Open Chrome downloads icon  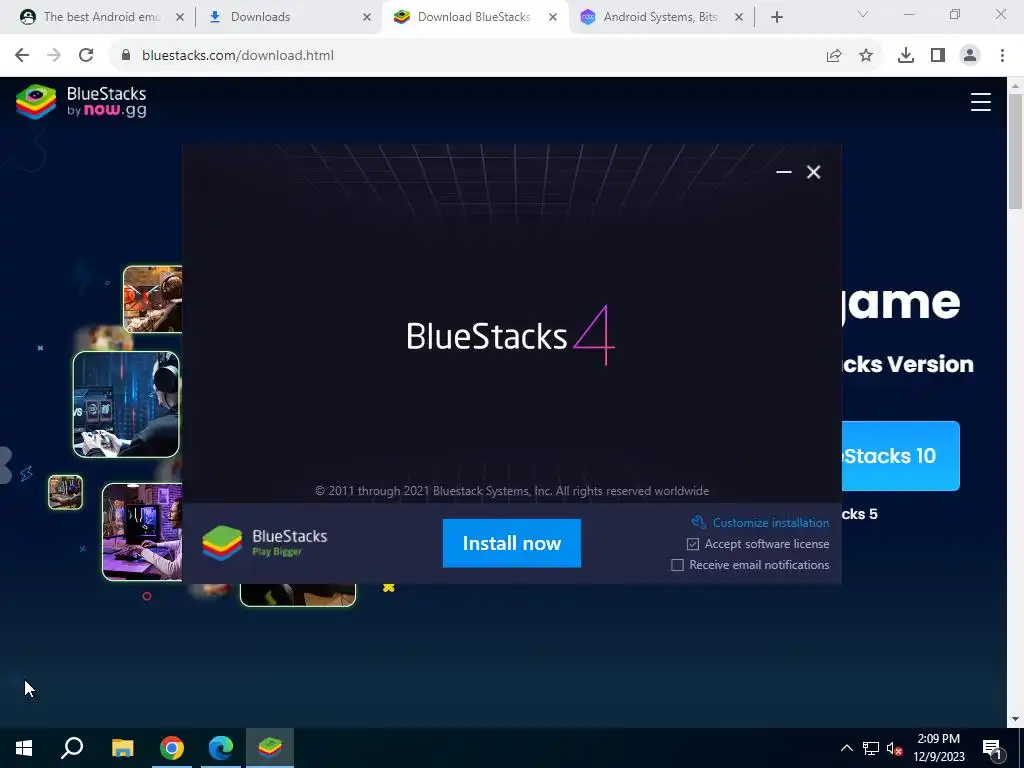[906, 56]
